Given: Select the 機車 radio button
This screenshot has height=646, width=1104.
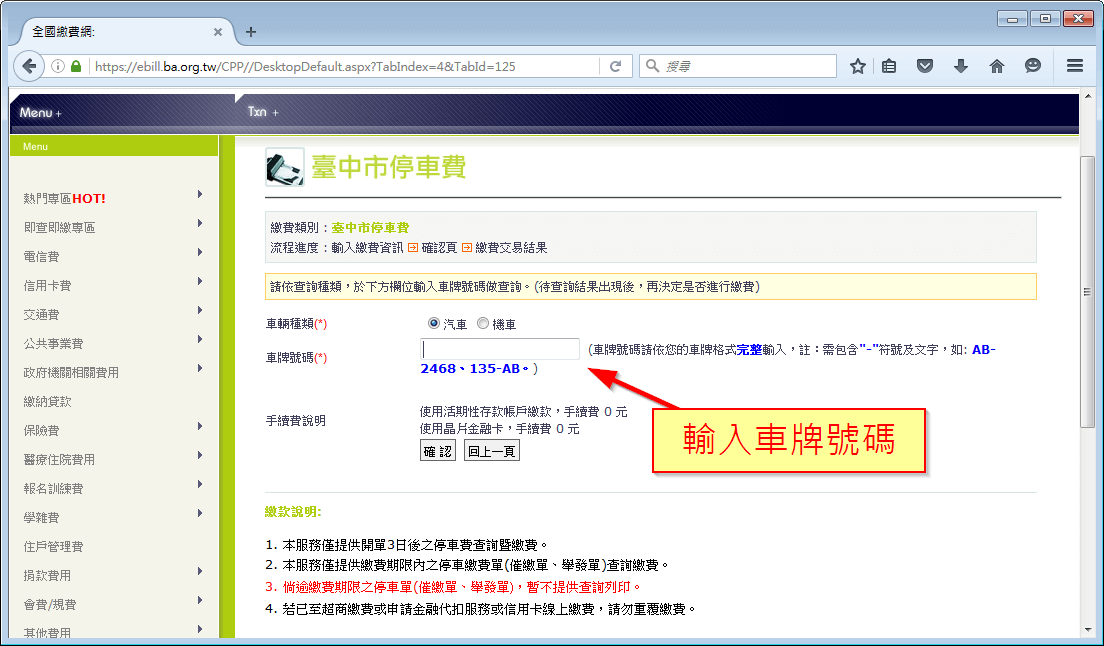Looking at the screenshot, I should click(x=483, y=324).
